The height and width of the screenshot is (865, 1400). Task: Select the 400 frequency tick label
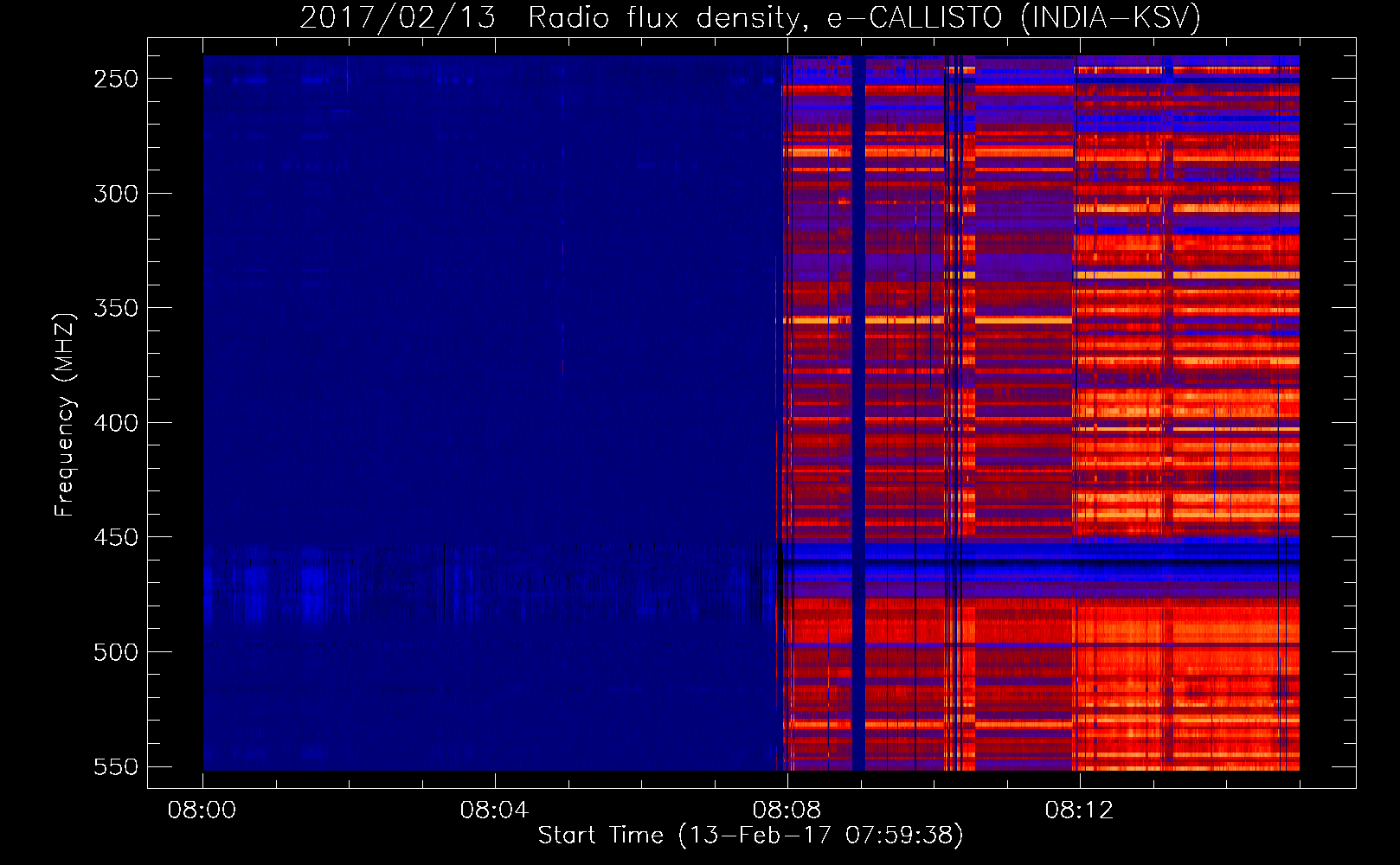[116, 423]
